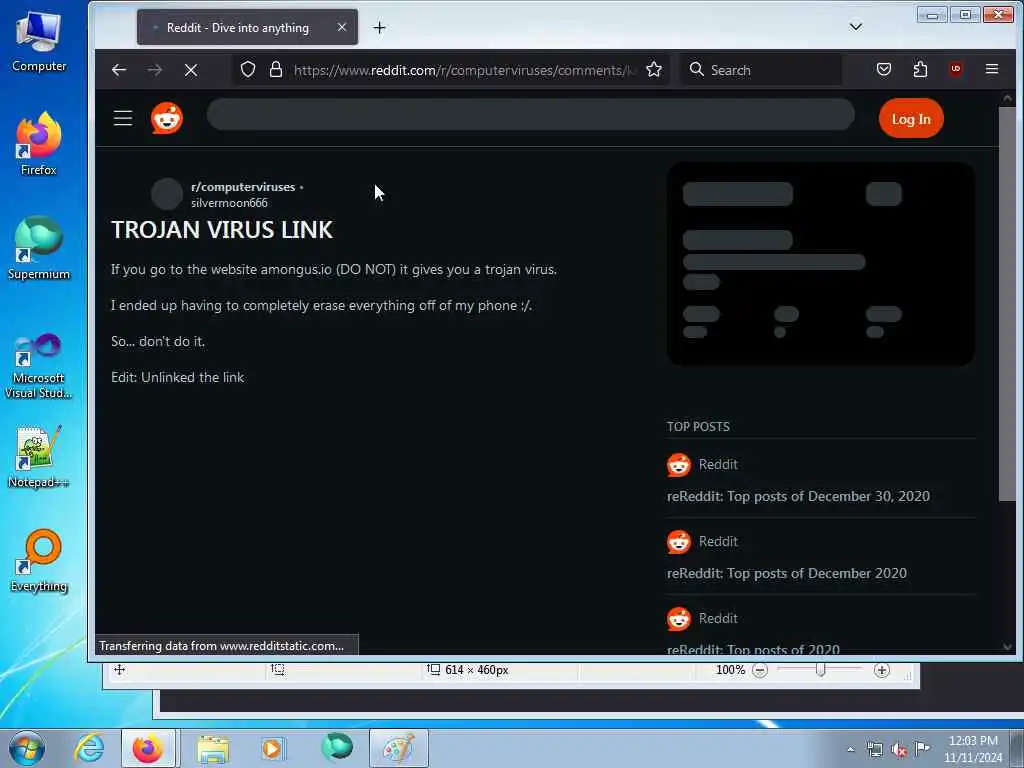
Task: Click the network tray icon
Action: point(874,749)
